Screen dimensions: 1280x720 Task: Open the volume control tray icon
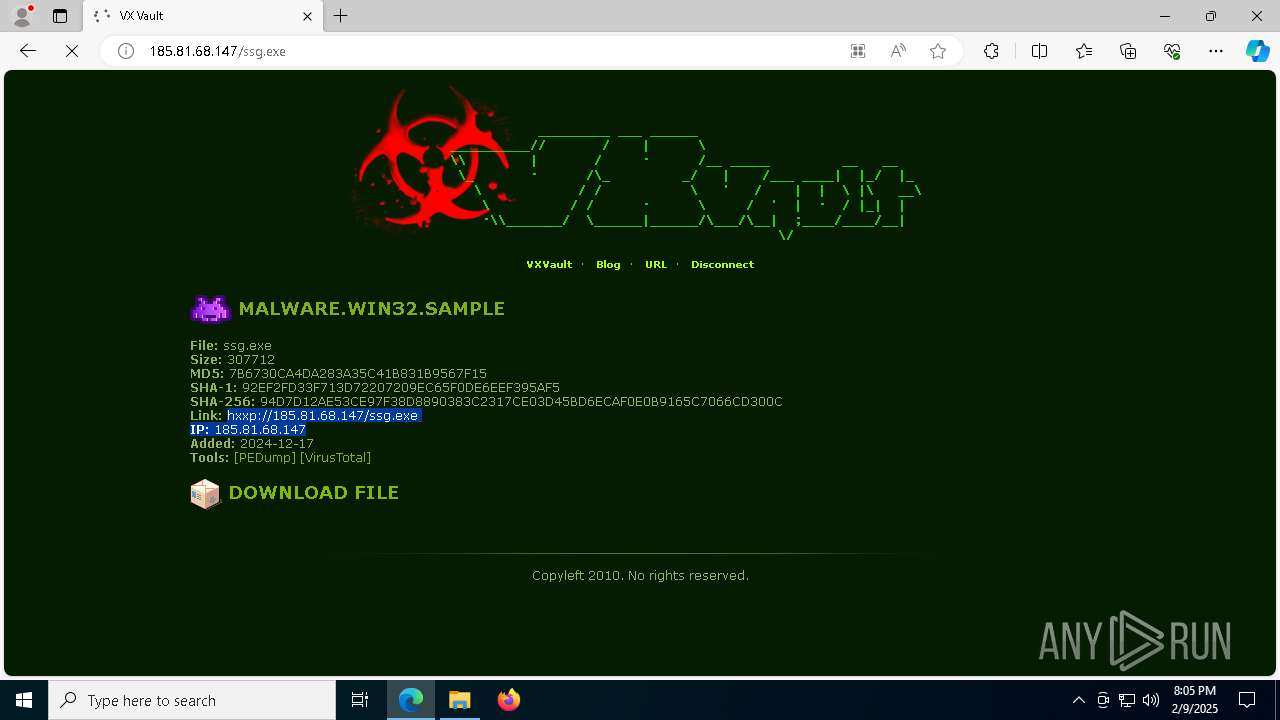pyautogui.click(x=1151, y=700)
